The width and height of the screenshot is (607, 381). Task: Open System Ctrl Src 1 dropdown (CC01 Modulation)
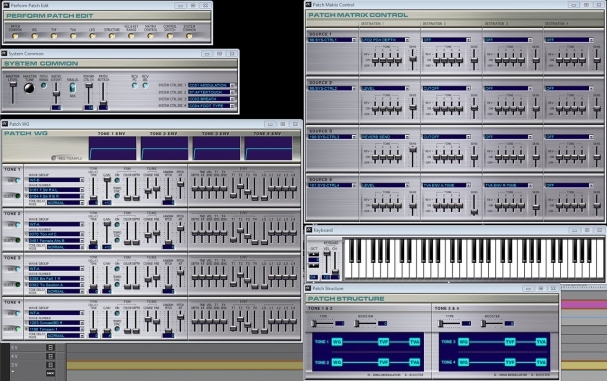212,85
